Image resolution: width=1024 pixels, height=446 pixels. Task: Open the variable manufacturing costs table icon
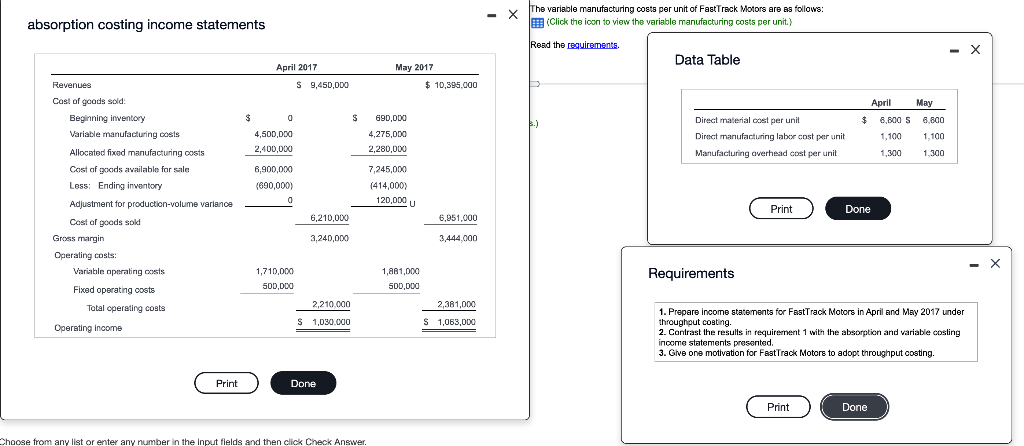pyautogui.click(x=537, y=22)
